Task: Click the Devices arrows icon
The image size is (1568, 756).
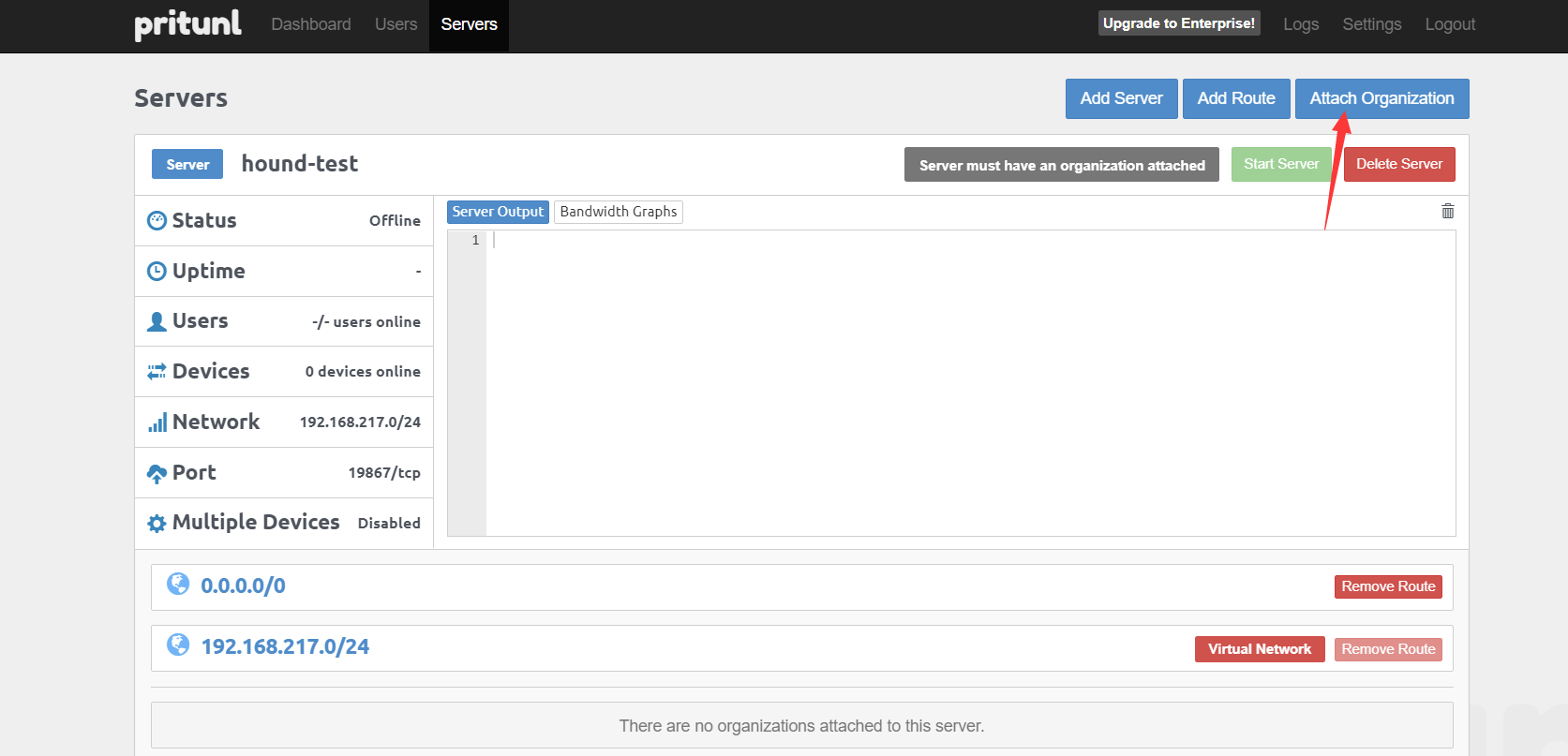Action: pyautogui.click(x=157, y=372)
